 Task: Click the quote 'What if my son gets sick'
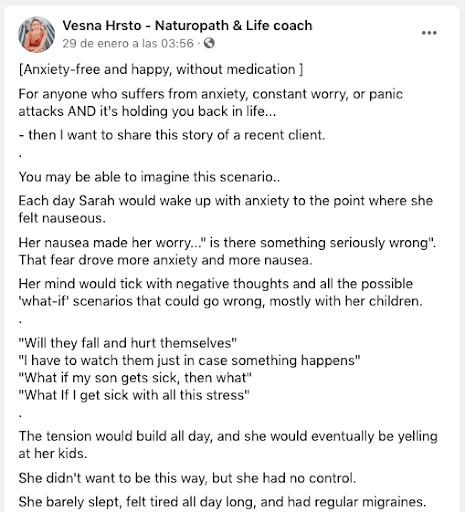[x=135, y=378]
